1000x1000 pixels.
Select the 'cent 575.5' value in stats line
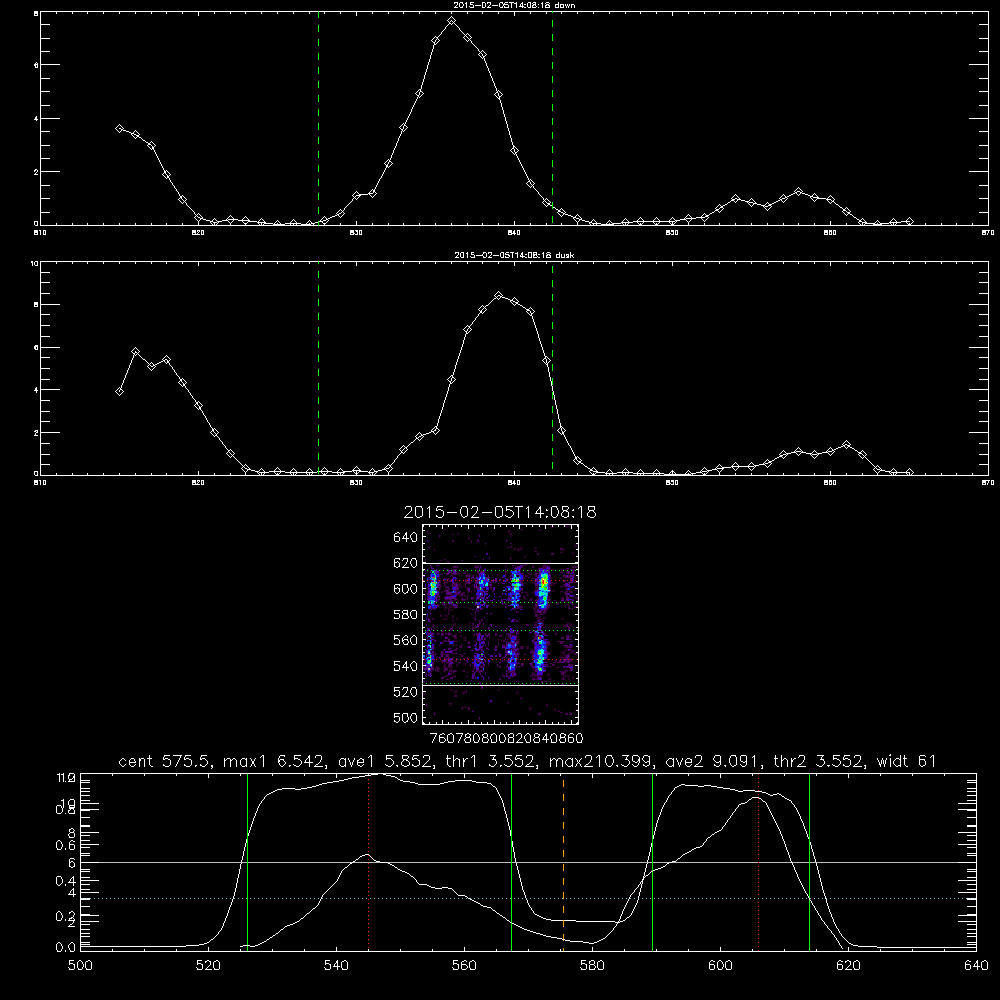(168, 761)
